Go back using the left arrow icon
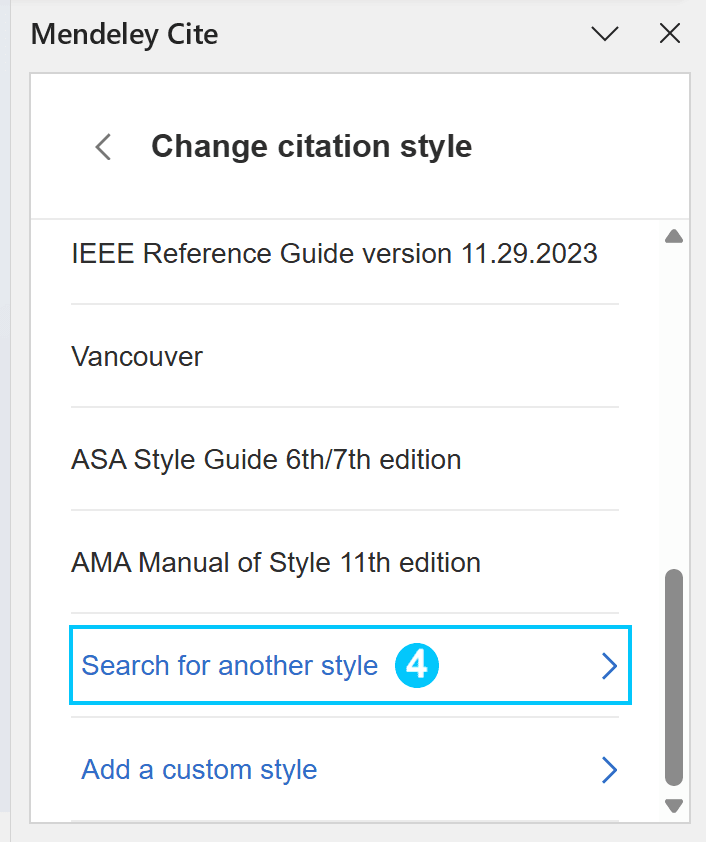This screenshot has width=706, height=842. pos(103,147)
